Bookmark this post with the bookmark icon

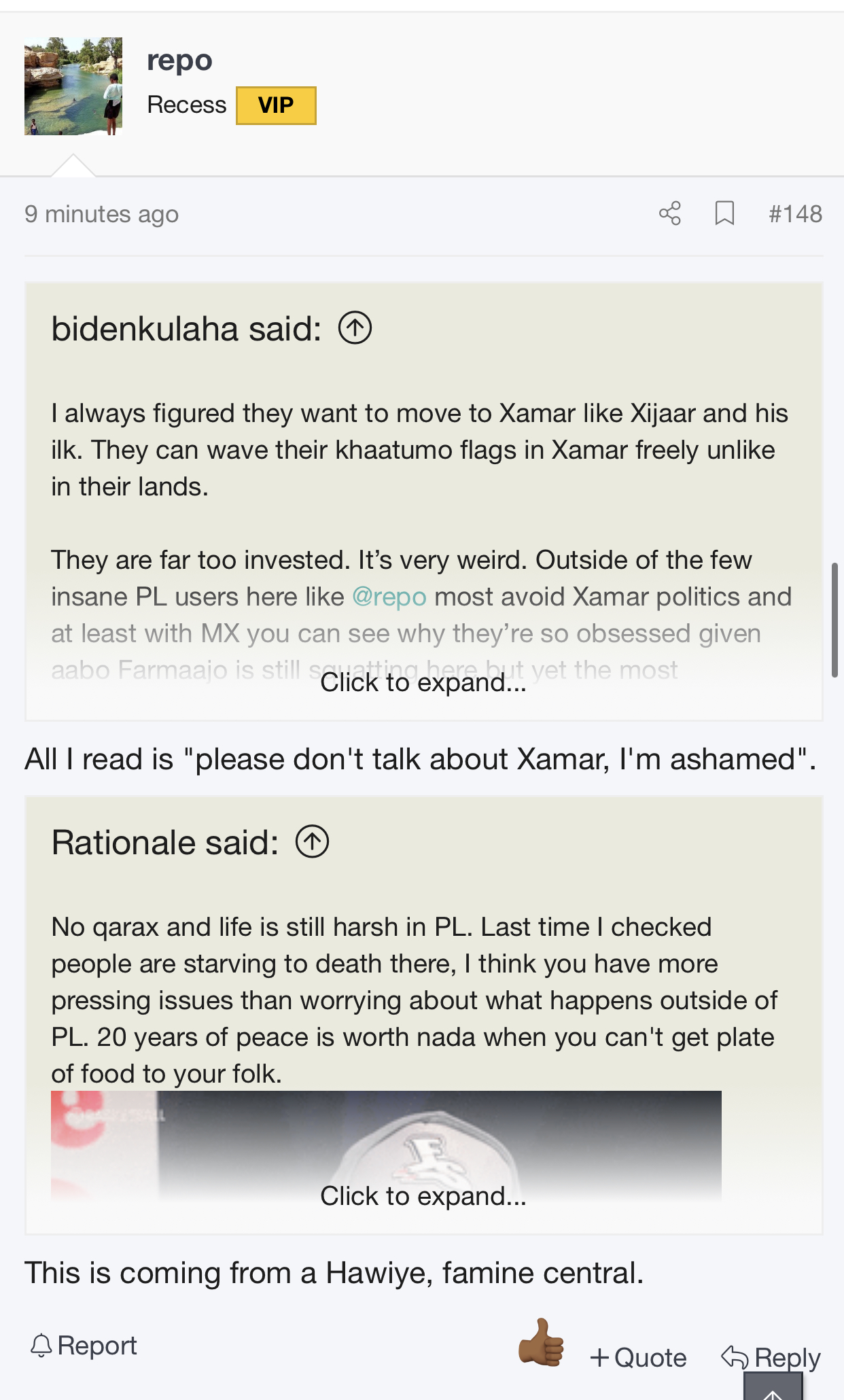[724, 213]
